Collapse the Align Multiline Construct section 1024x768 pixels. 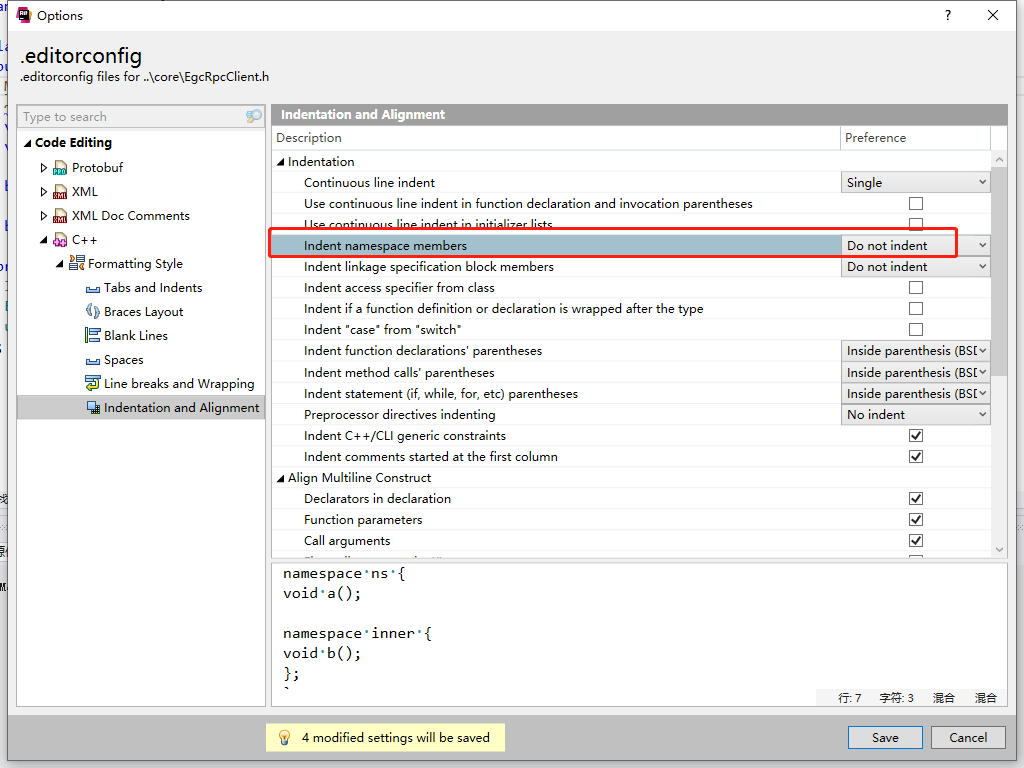coord(280,477)
